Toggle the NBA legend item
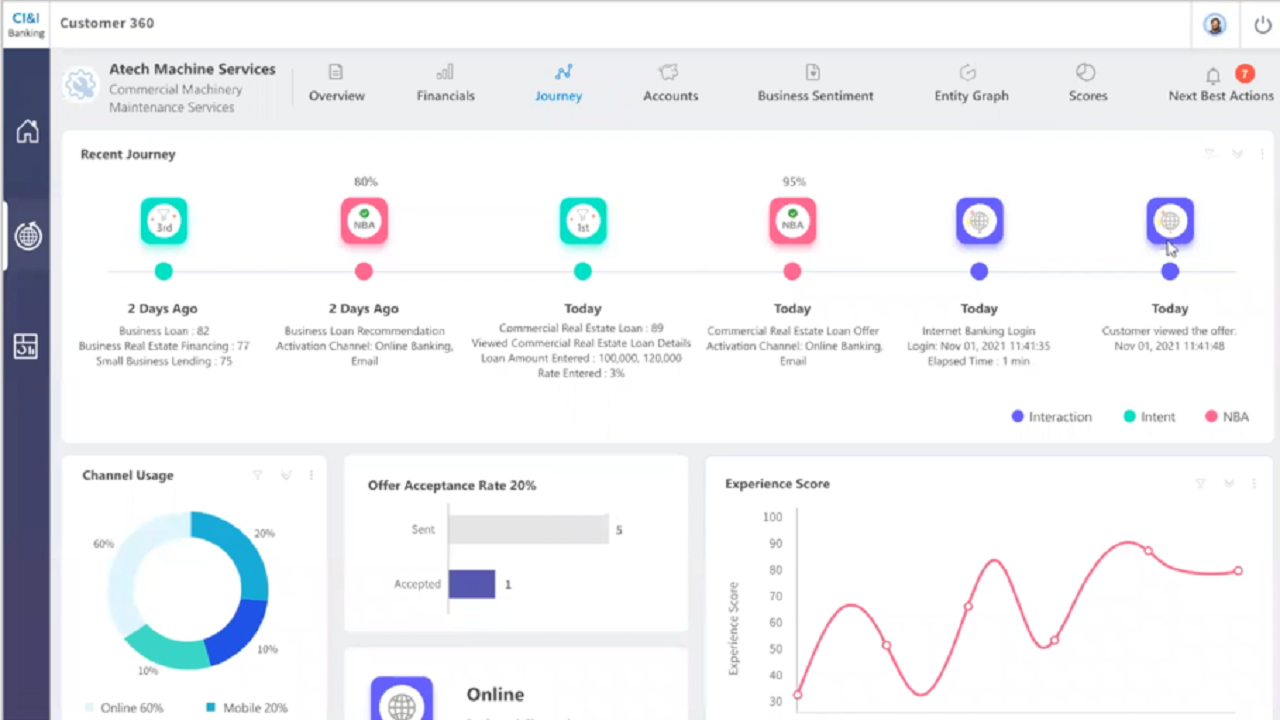Viewport: 1280px width, 720px height. point(1227,417)
